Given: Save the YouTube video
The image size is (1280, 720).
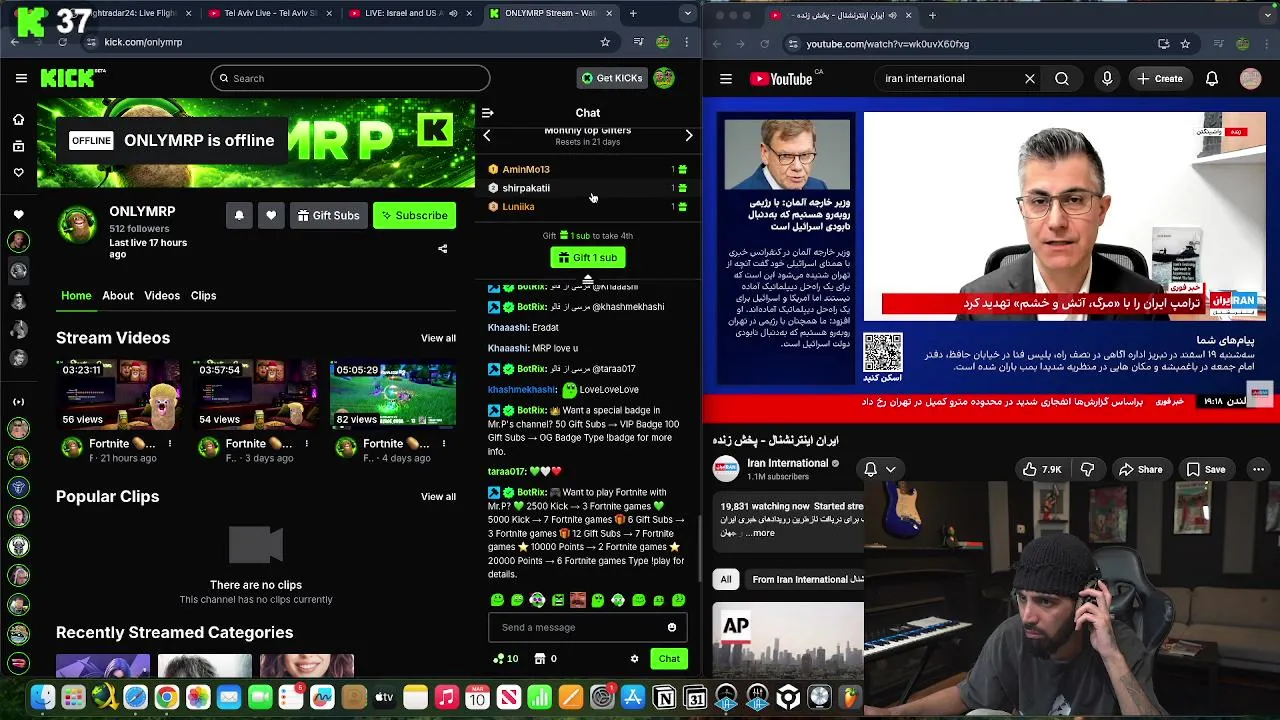Looking at the screenshot, I should click(1206, 469).
